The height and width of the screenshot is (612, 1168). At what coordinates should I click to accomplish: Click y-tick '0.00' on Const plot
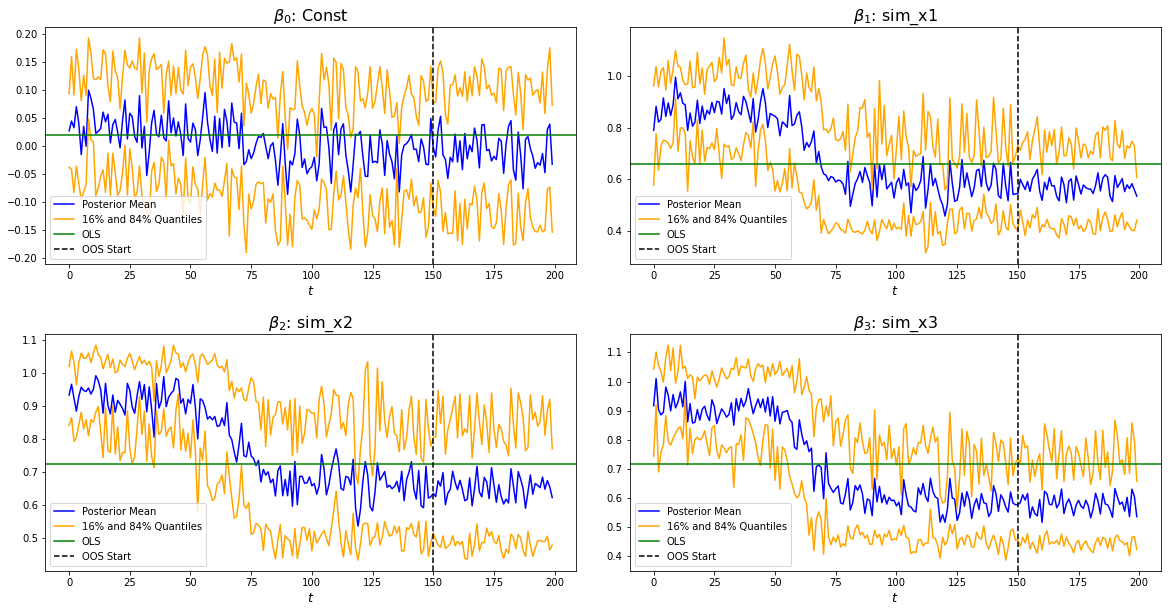click(x=26, y=146)
